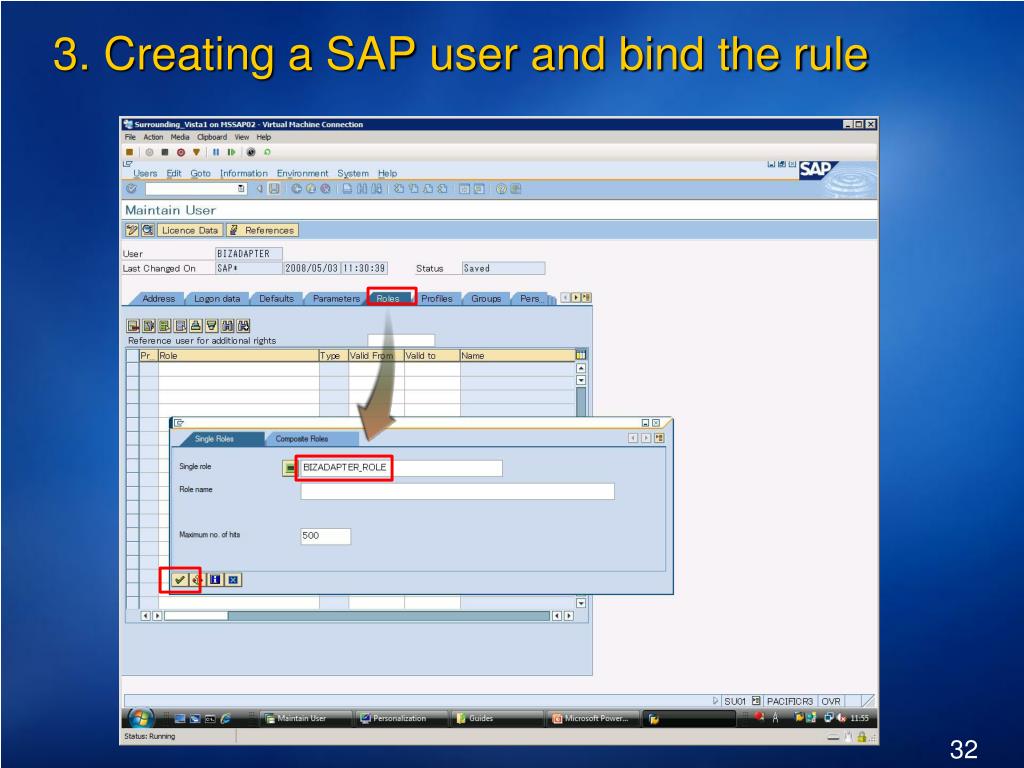Viewport: 1024px width, 768px height.
Task: Click the Pause icon in Virtual Machine toolbar
Action: click(x=216, y=152)
